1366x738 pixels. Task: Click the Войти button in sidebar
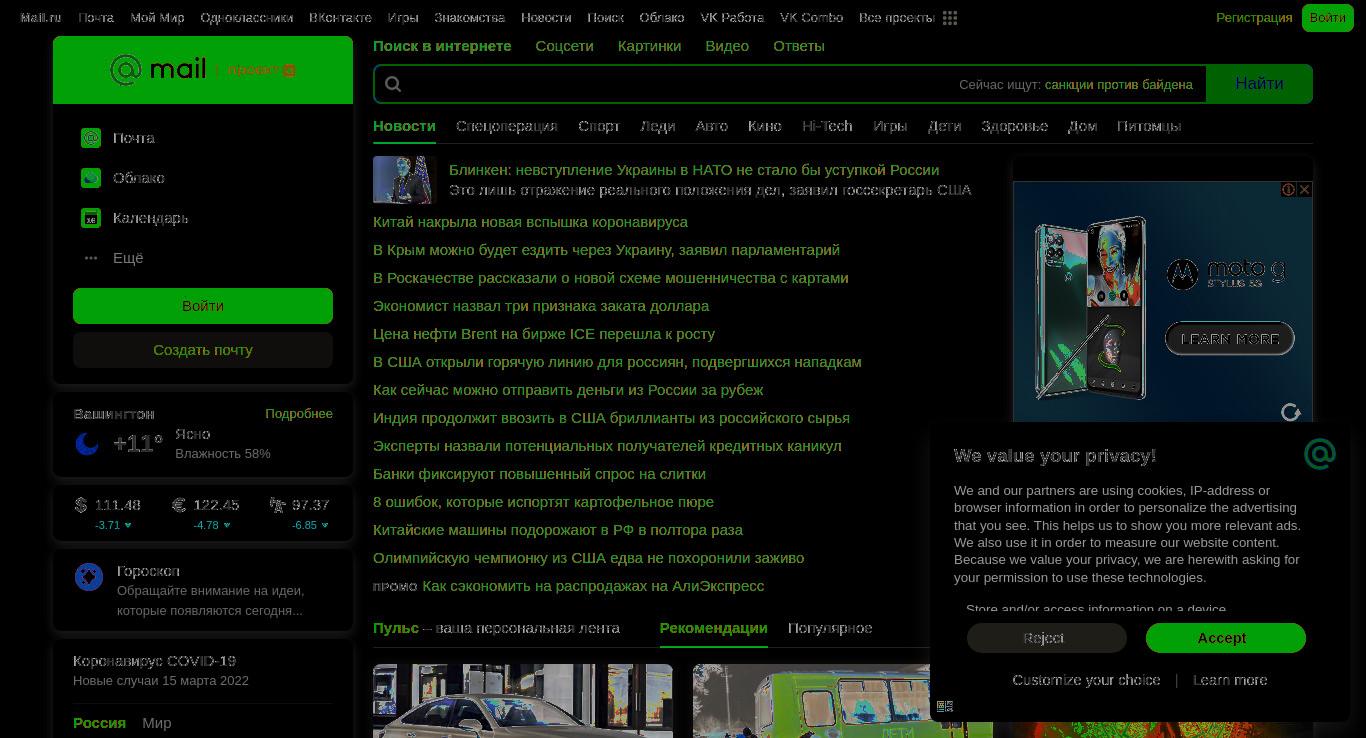(x=203, y=306)
